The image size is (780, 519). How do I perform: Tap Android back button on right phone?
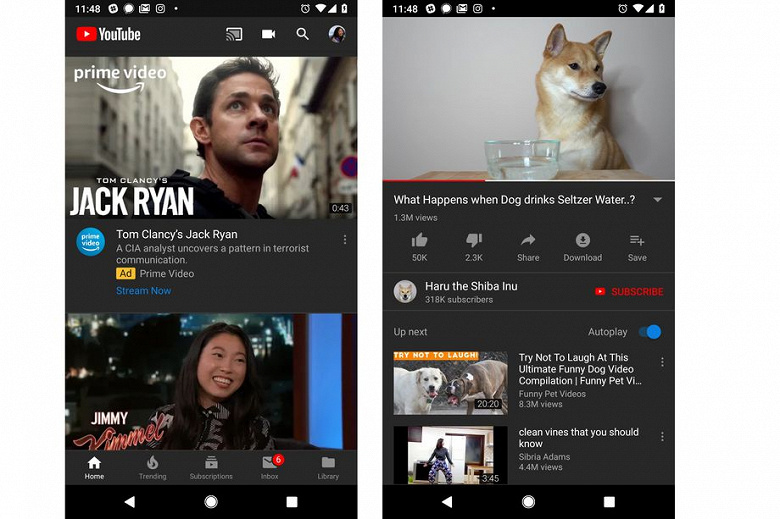(x=447, y=502)
